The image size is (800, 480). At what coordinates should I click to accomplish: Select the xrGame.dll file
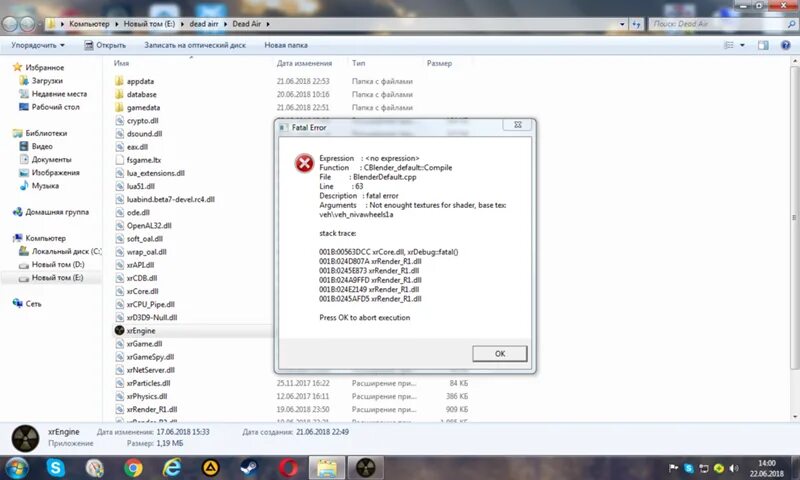coord(144,344)
